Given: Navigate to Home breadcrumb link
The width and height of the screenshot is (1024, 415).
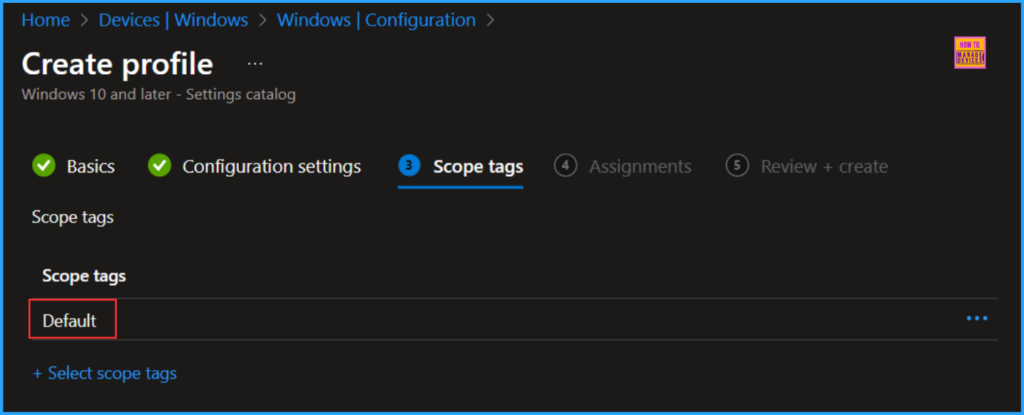Looking at the screenshot, I should coord(44,20).
